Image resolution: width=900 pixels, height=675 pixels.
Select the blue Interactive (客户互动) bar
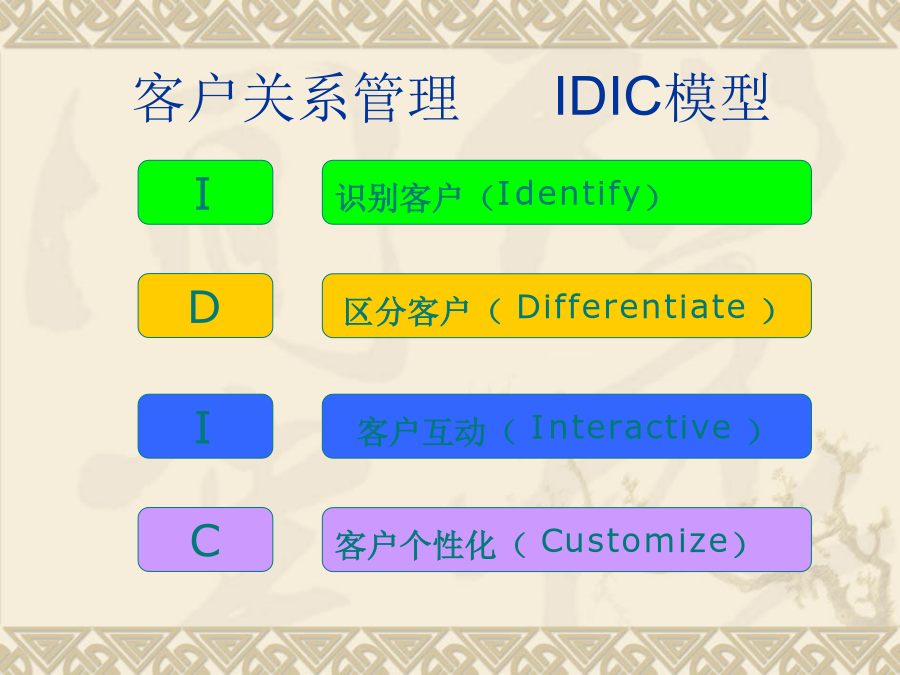coord(567,426)
